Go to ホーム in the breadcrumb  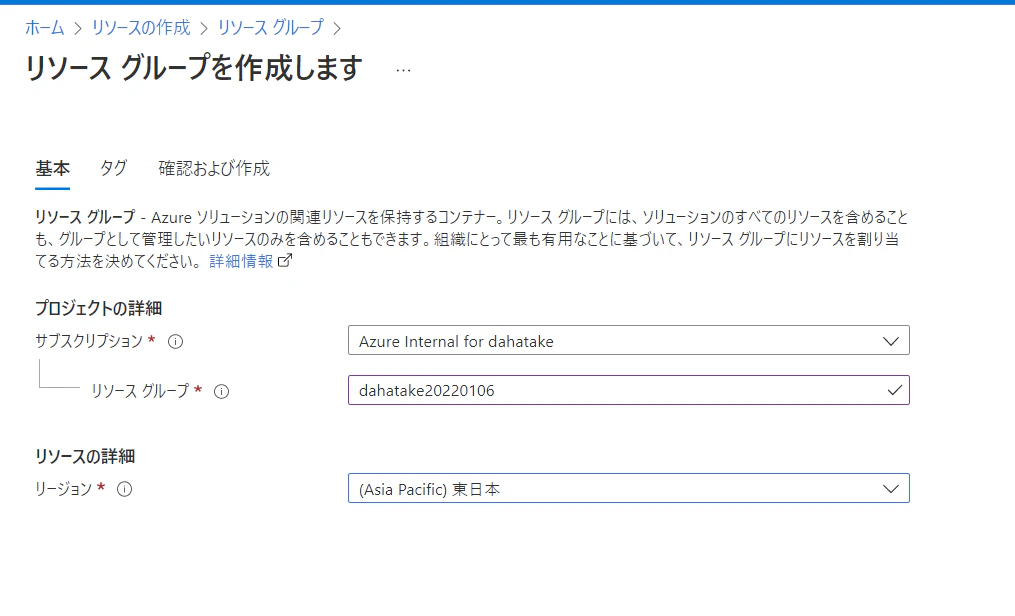pos(45,28)
